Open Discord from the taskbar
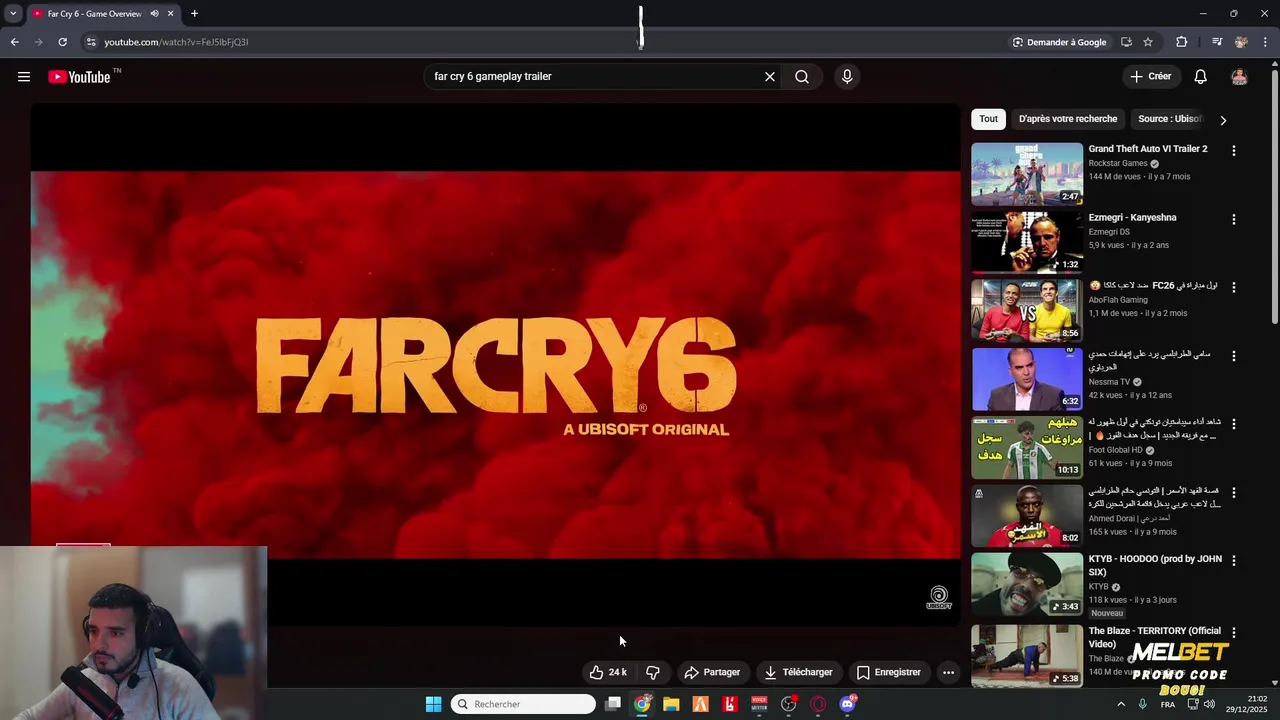The image size is (1280, 720). (848, 704)
